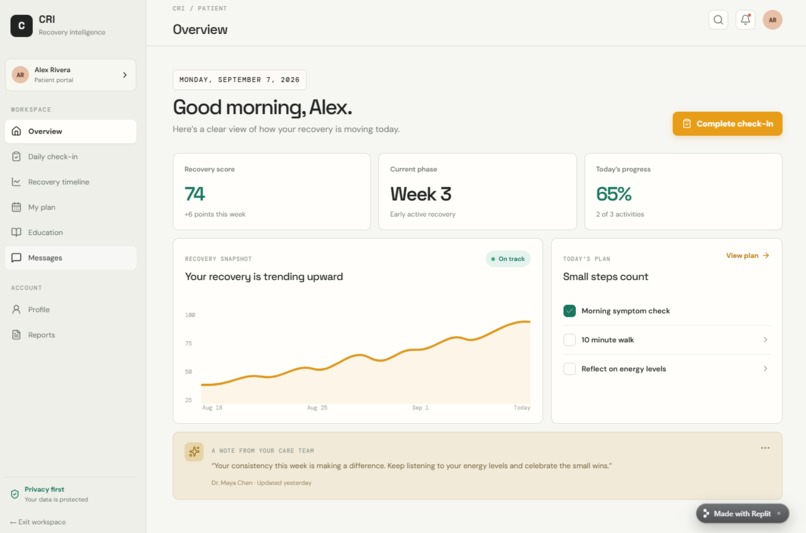Navigate to My plan
The width and height of the screenshot is (806, 533).
point(70,207)
